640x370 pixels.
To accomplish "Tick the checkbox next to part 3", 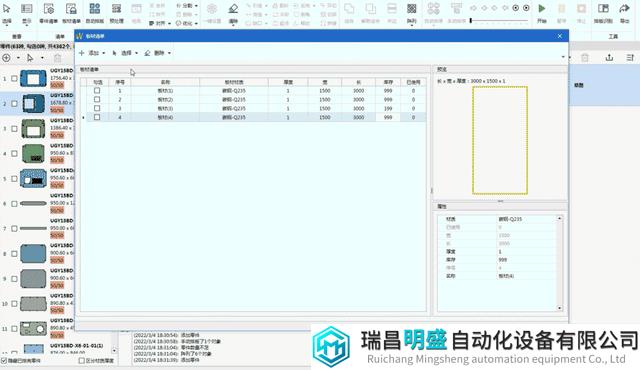I will pos(14,129).
